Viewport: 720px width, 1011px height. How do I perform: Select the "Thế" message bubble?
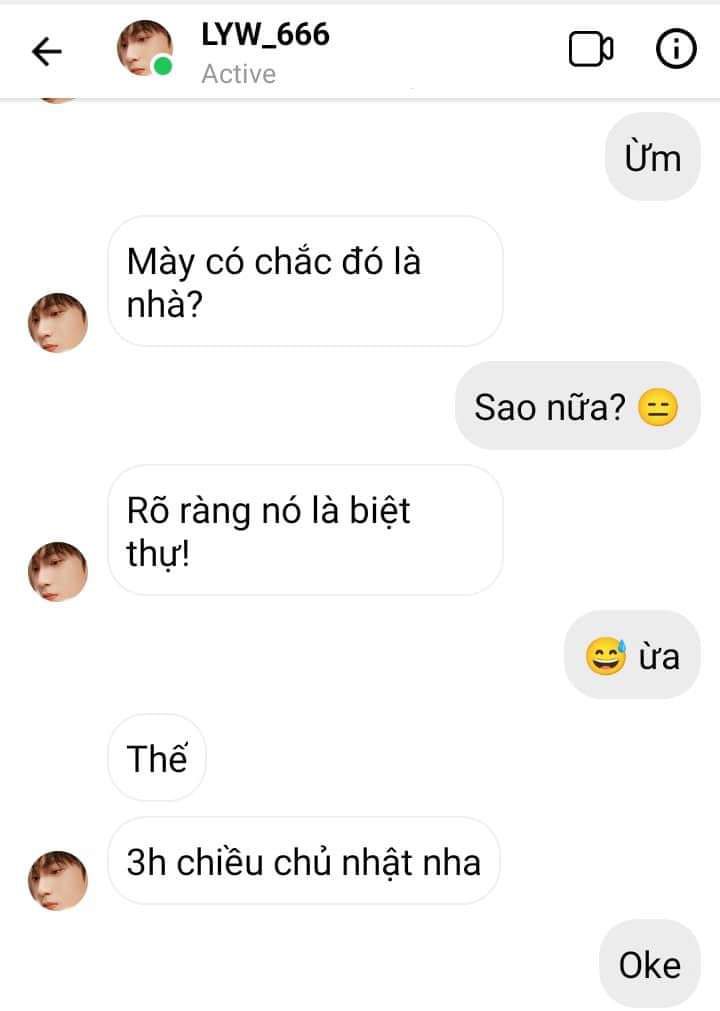pos(157,759)
